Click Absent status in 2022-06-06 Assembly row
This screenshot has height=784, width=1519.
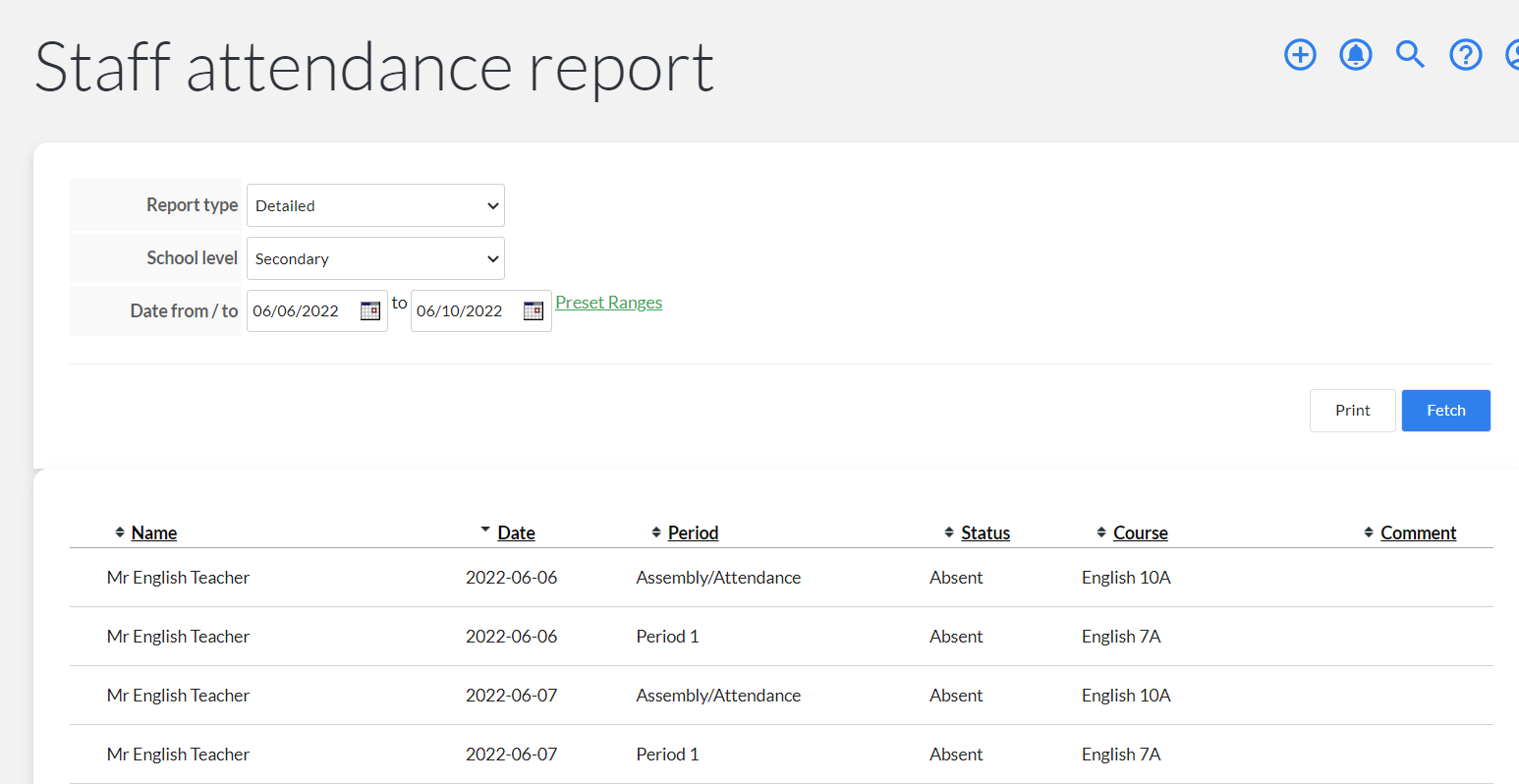click(956, 578)
